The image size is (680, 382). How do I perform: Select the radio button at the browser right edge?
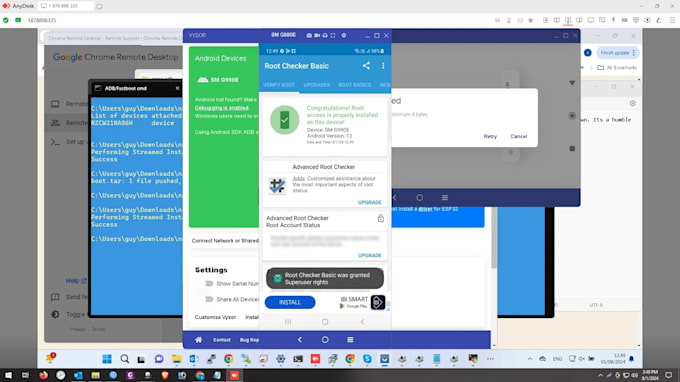pyautogui.click(x=572, y=116)
